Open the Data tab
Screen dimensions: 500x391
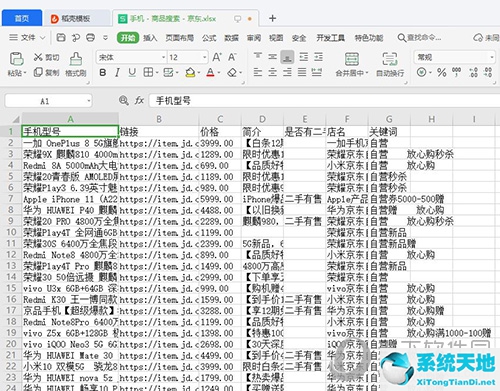231,38
